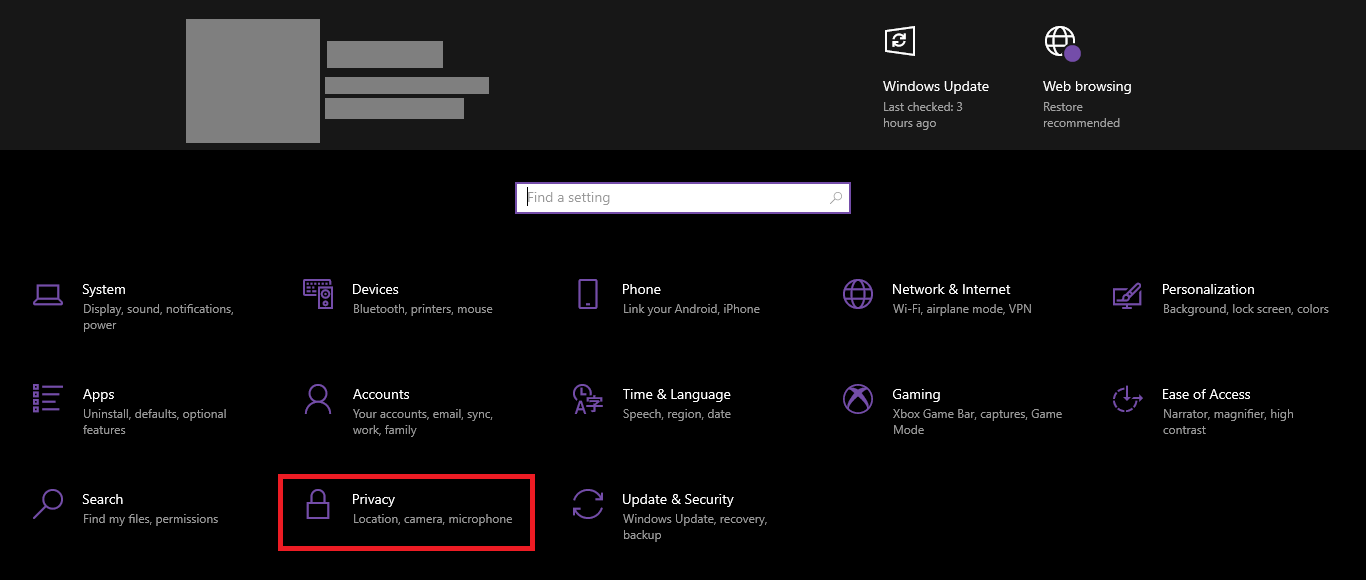The height and width of the screenshot is (580, 1366).
Task: Select the Privacy category title
Action: pyautogui.click(x=373, y=499)
